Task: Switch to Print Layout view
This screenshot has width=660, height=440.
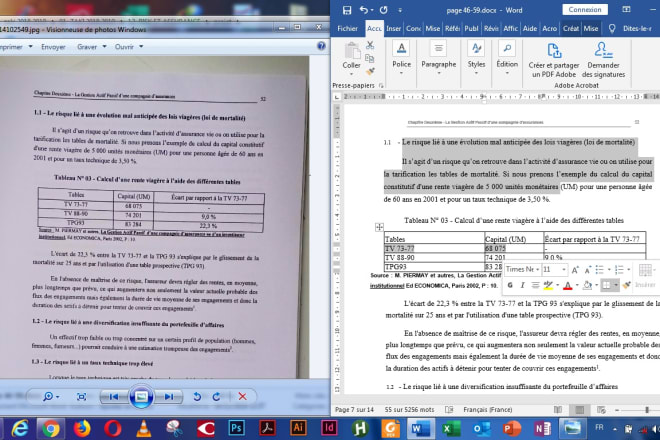Action: [580, 410]
